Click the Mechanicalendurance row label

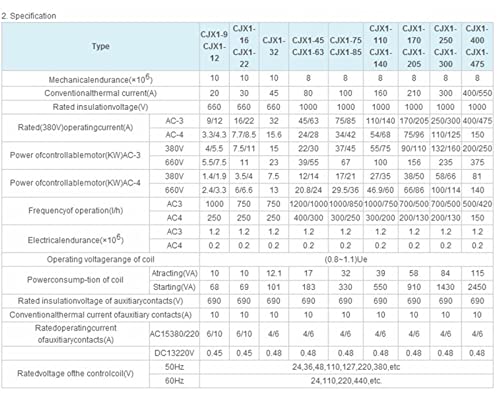click(x=100, y=79)
